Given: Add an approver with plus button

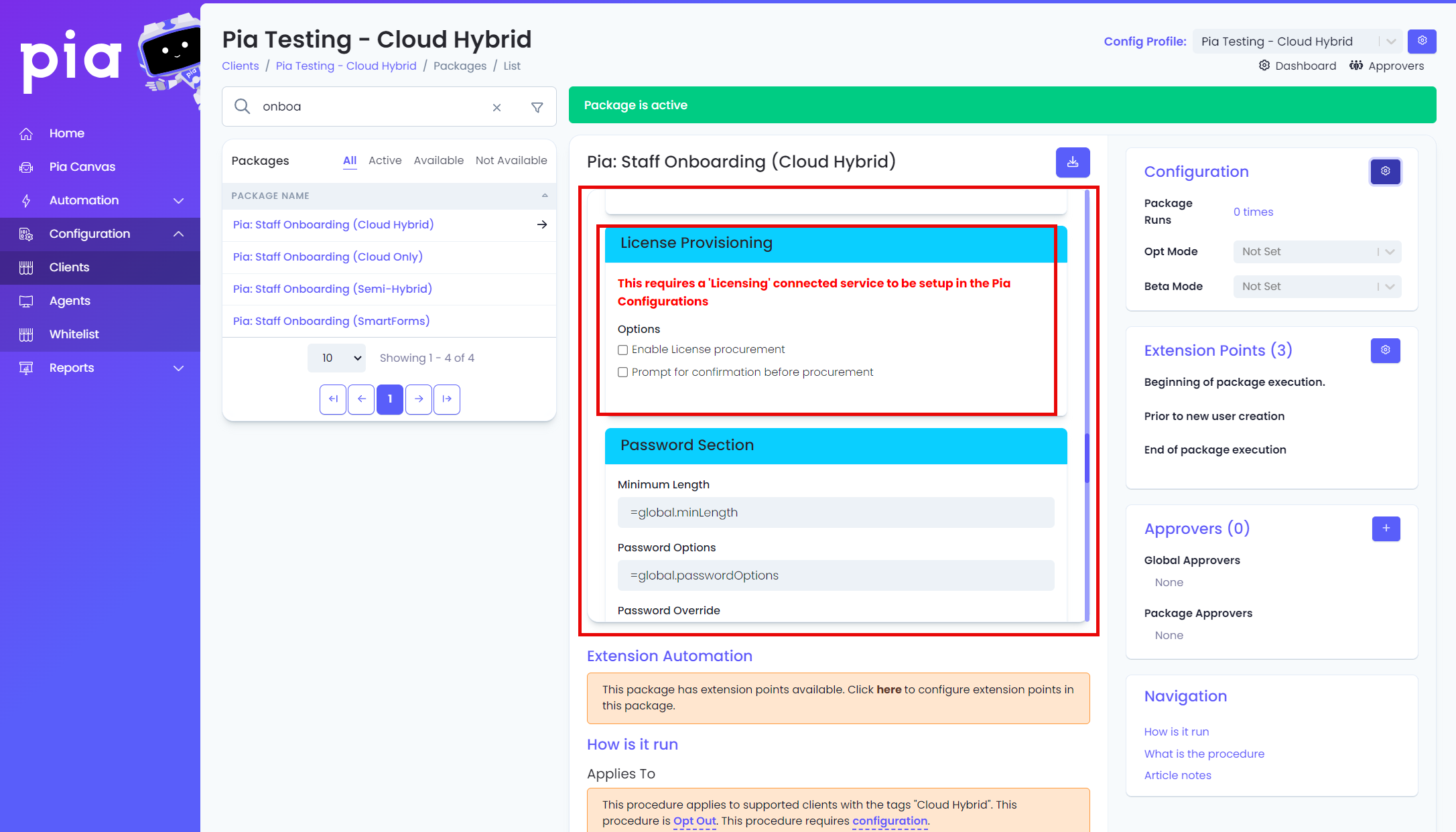Looking at the screenshot, I should 1386,529.
